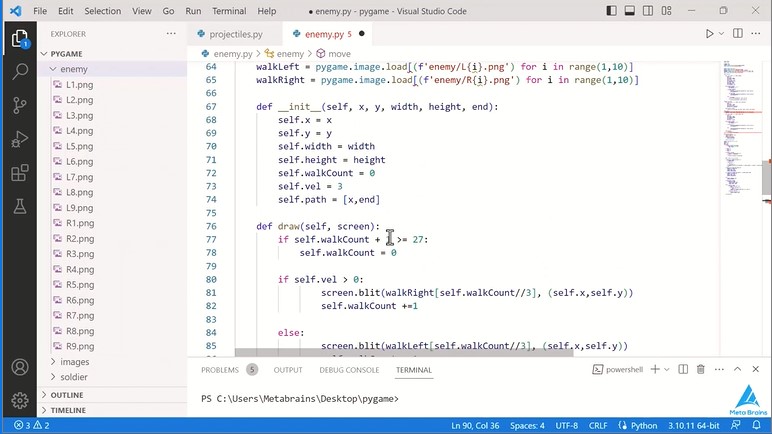Open the run options dropdown arrow
772x434 pixels.
[721, 33]
